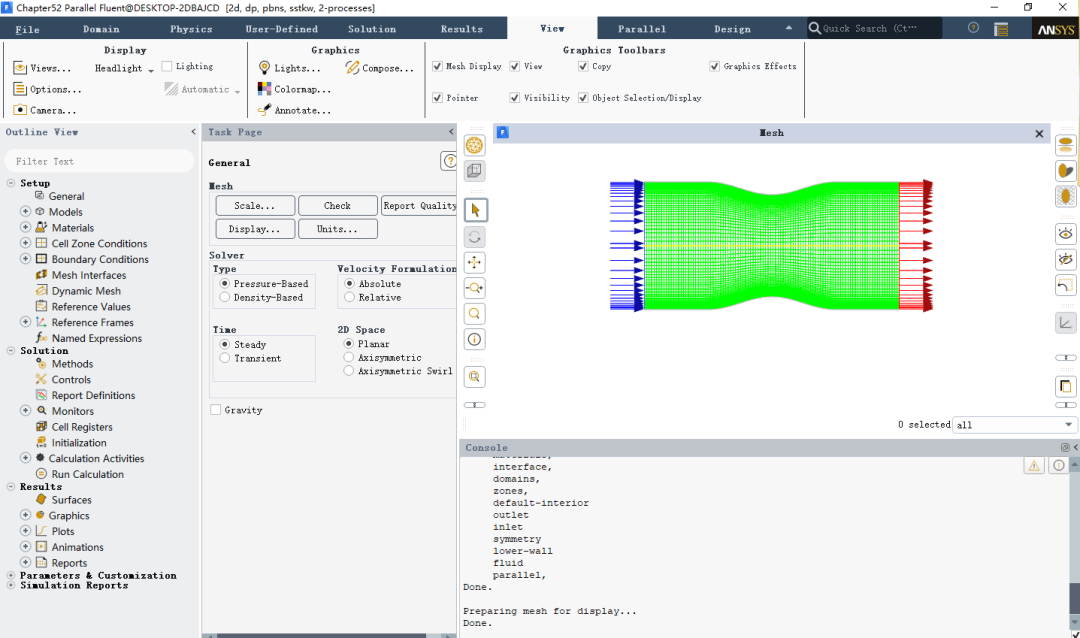
Task: Click the hide selected crossed-eye icon
Action: [1066, 259]
